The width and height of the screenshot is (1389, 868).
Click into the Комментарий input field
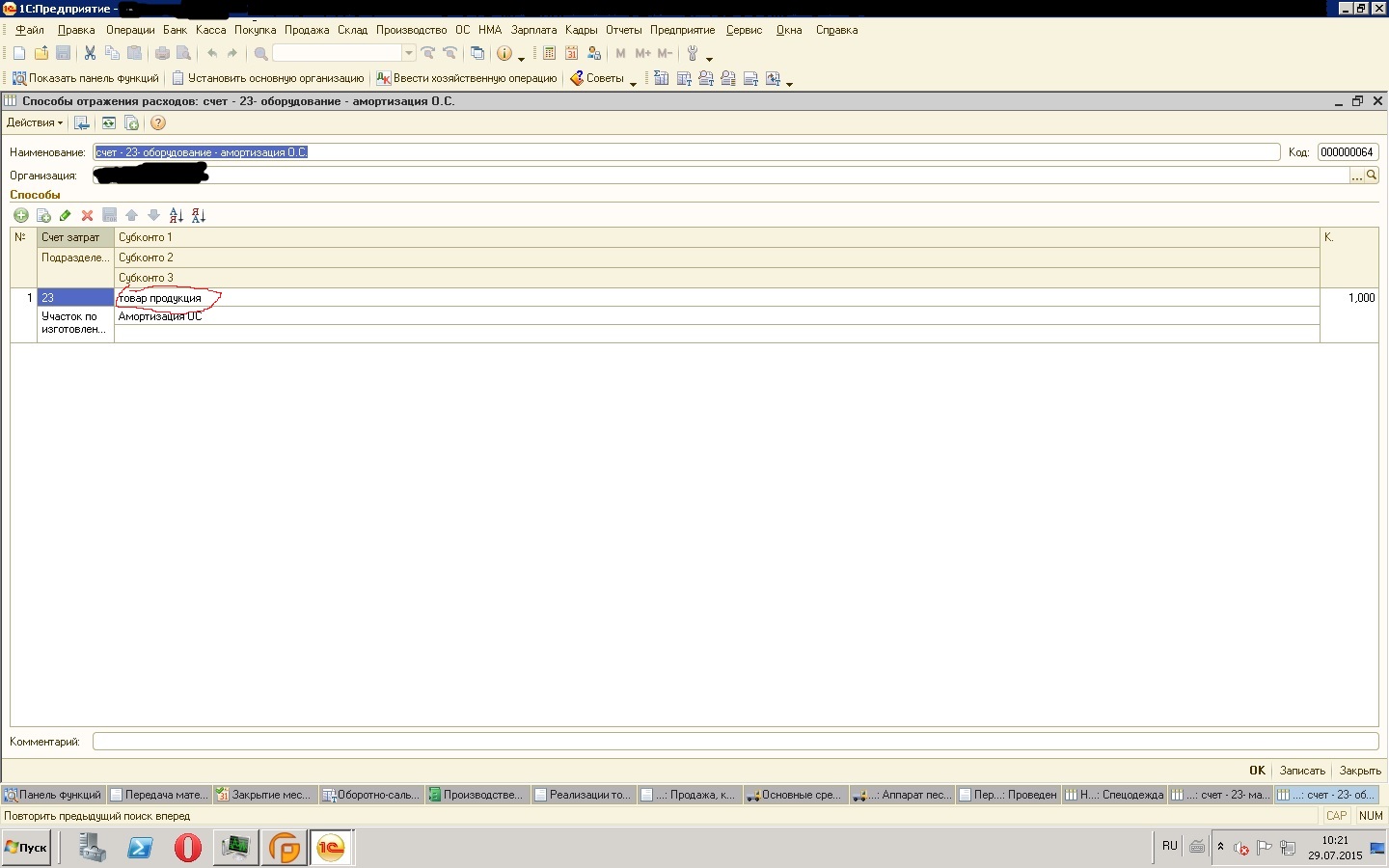(734, 742)
